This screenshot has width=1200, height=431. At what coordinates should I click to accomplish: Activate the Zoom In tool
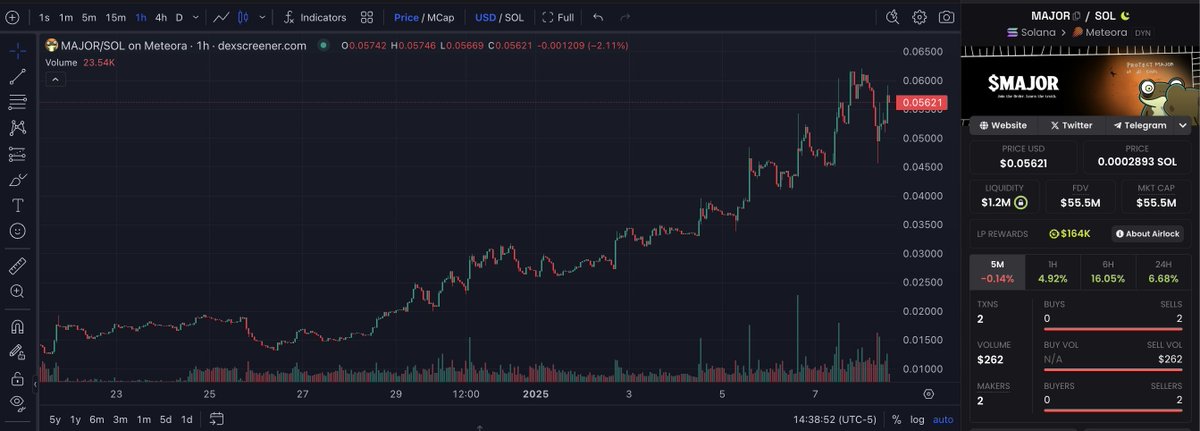click(17, 291)
